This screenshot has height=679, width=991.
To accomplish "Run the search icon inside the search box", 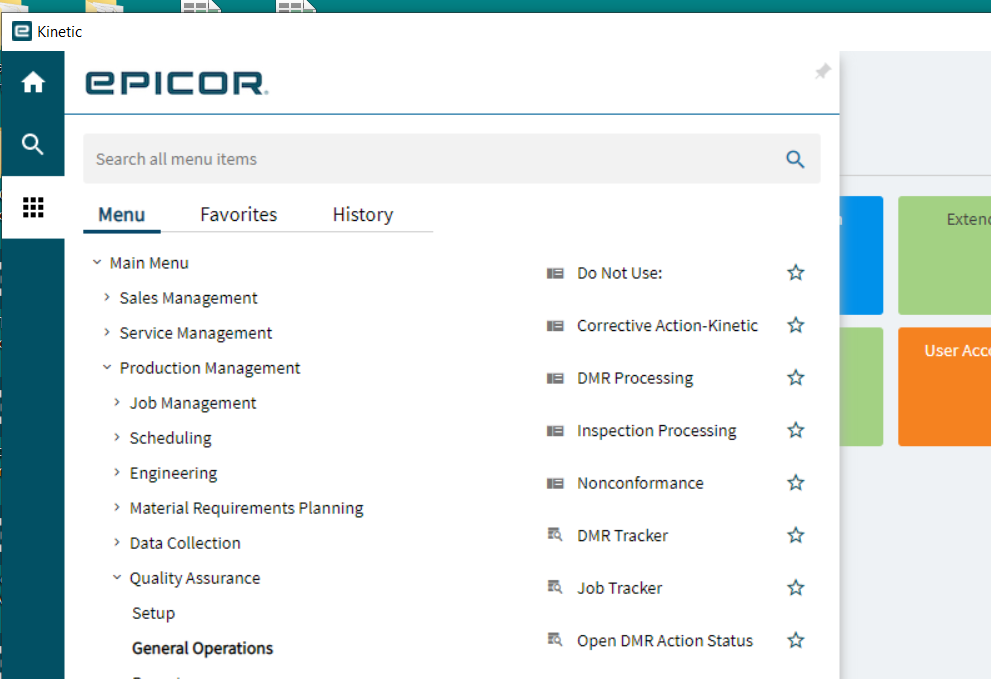I will tap(795, 159).
